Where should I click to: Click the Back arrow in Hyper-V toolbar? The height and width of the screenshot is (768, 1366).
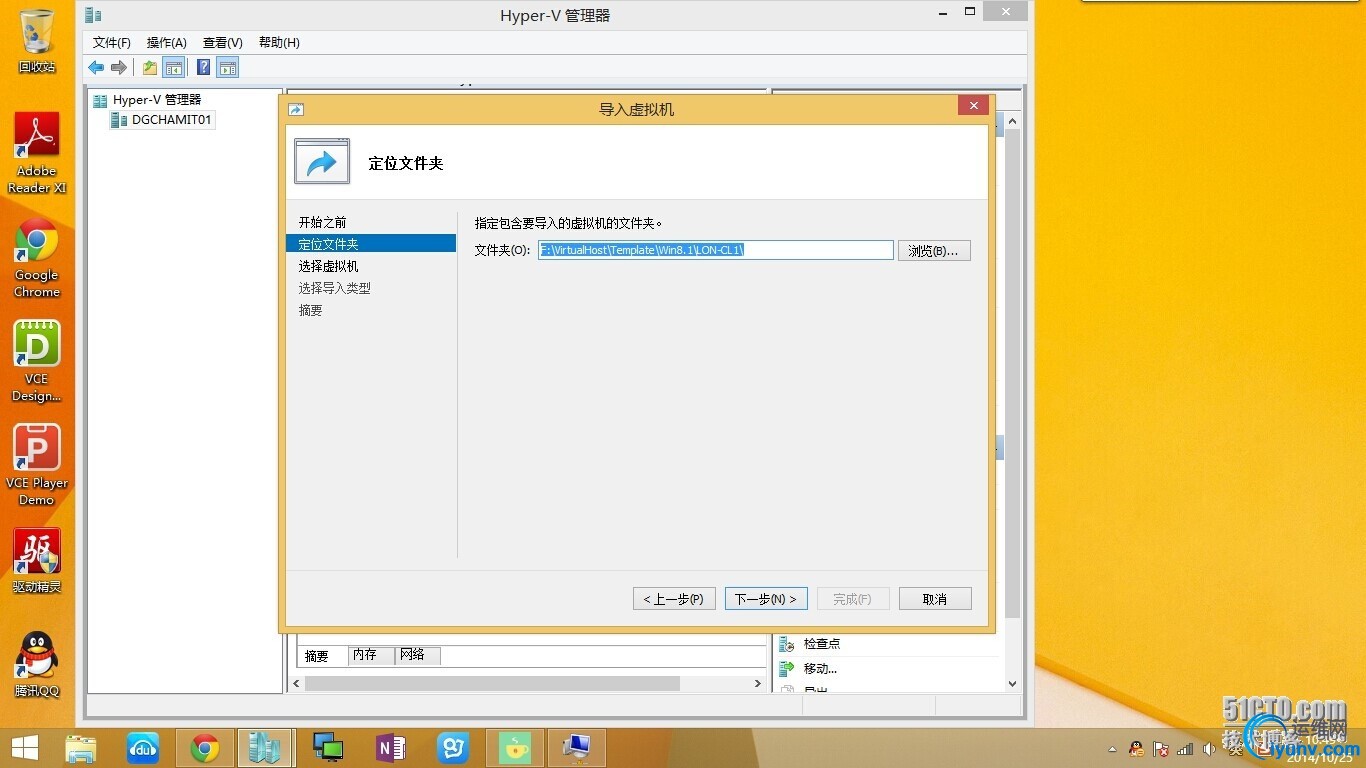point(96,67)
